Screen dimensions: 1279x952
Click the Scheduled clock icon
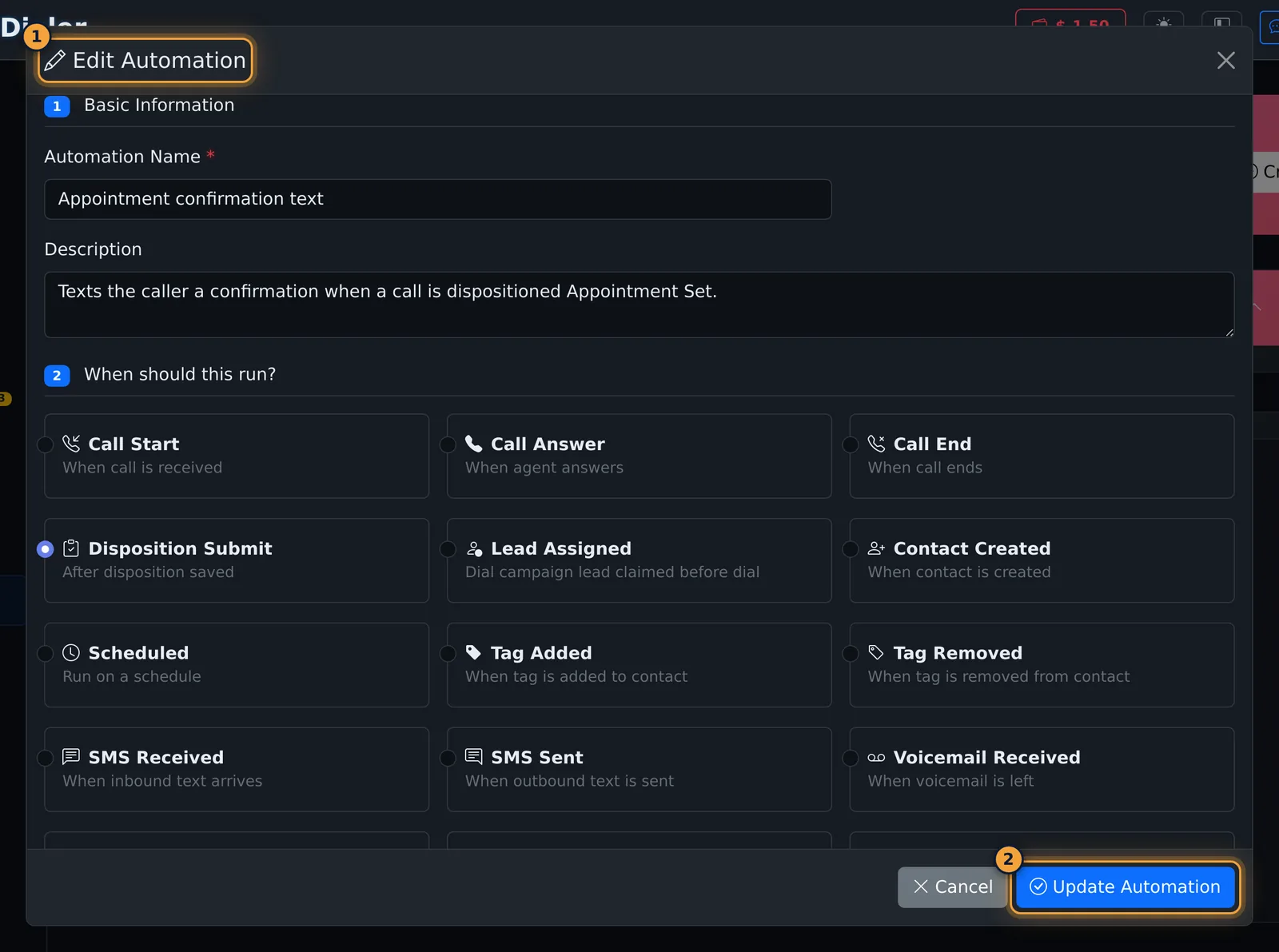71,653
